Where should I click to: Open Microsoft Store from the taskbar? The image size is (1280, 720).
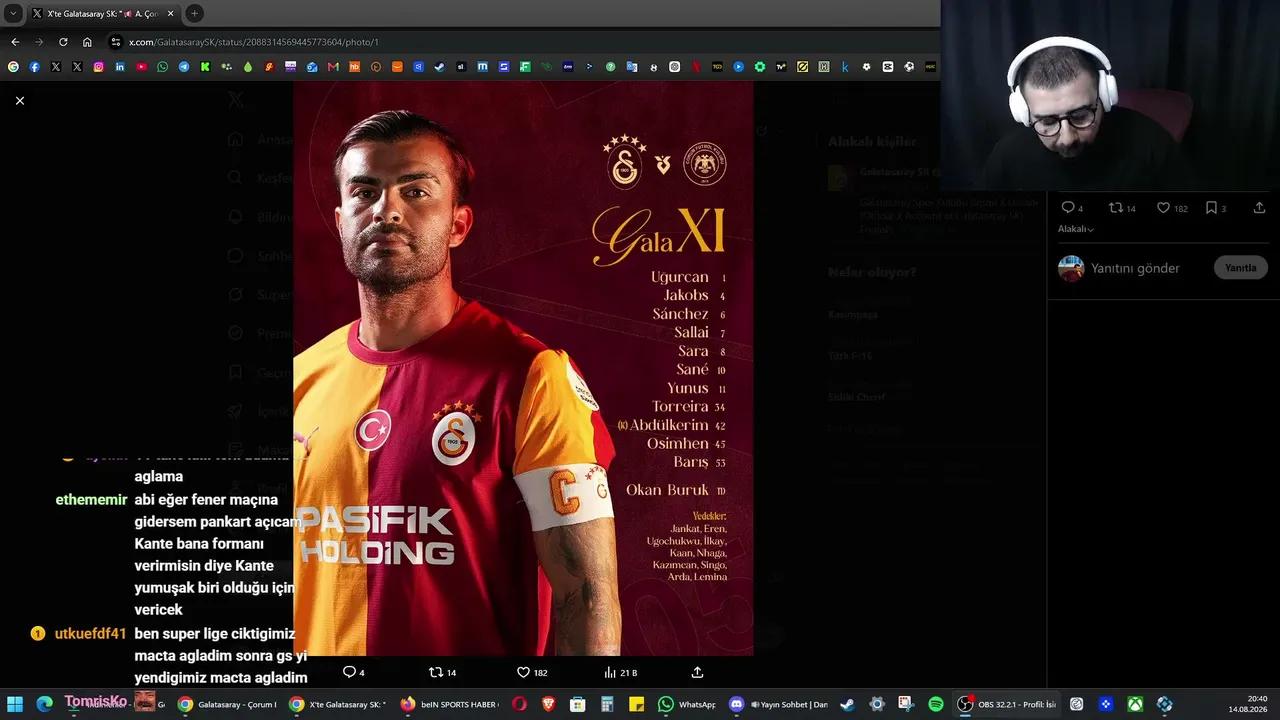click(578, 704)
